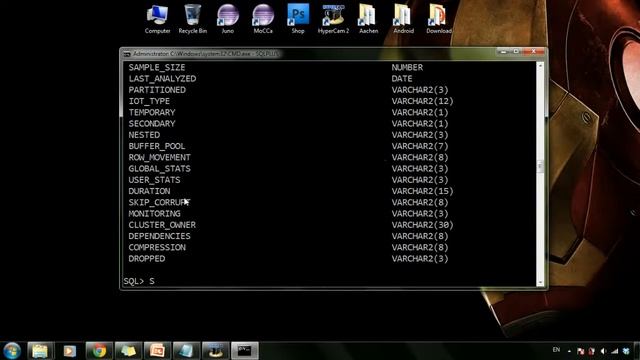
Task: Click the console scrollbar up arrow
Action: (x=540, y=65)
